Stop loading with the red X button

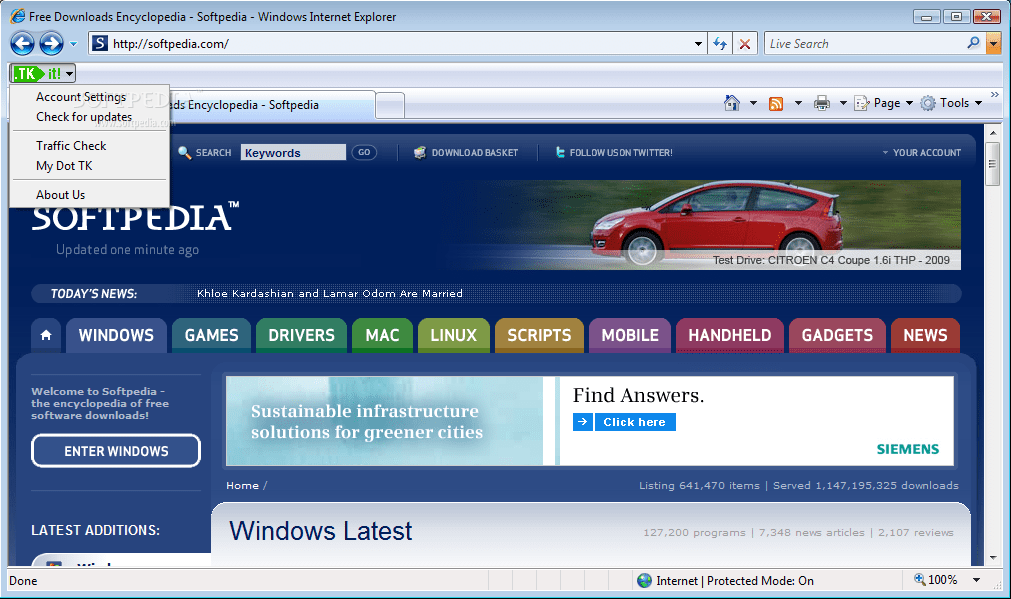click(745, 44)
